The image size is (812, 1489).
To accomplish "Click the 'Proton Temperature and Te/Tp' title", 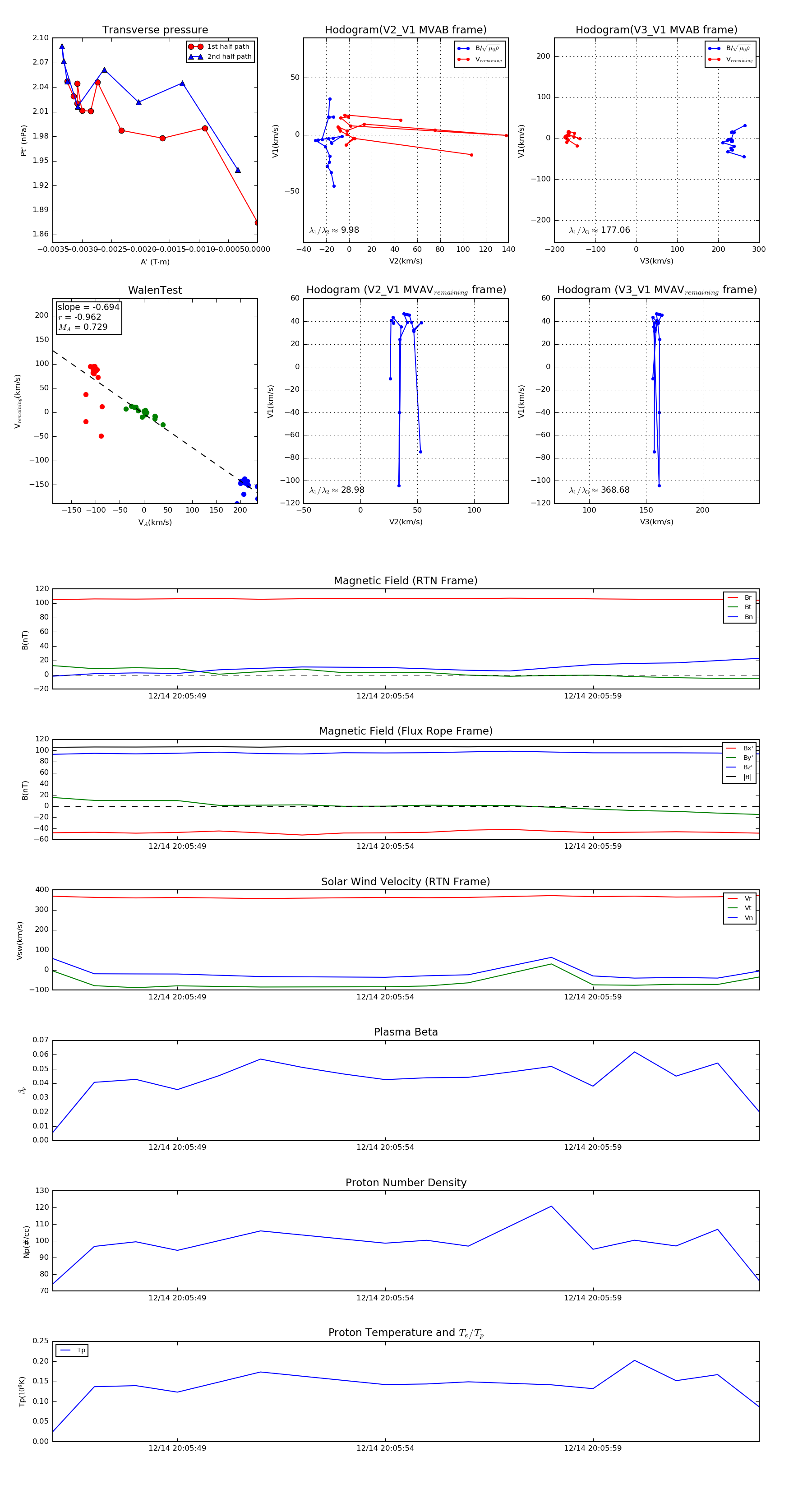I will point(406,1333).
